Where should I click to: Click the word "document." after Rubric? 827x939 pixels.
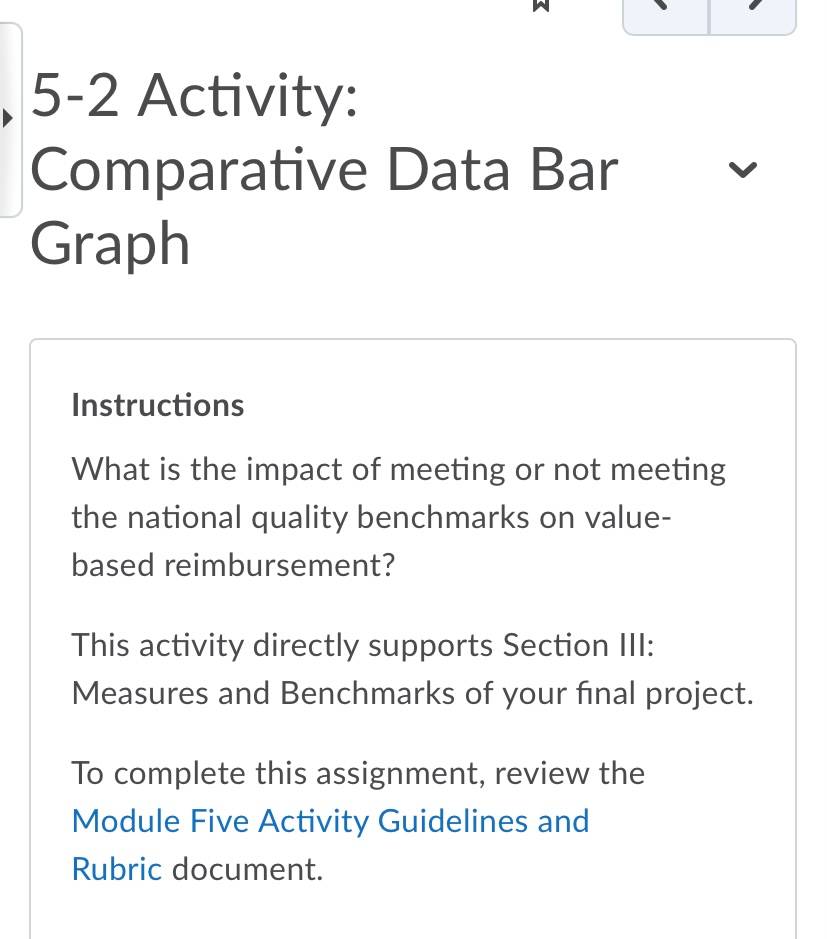coord(247,869)
